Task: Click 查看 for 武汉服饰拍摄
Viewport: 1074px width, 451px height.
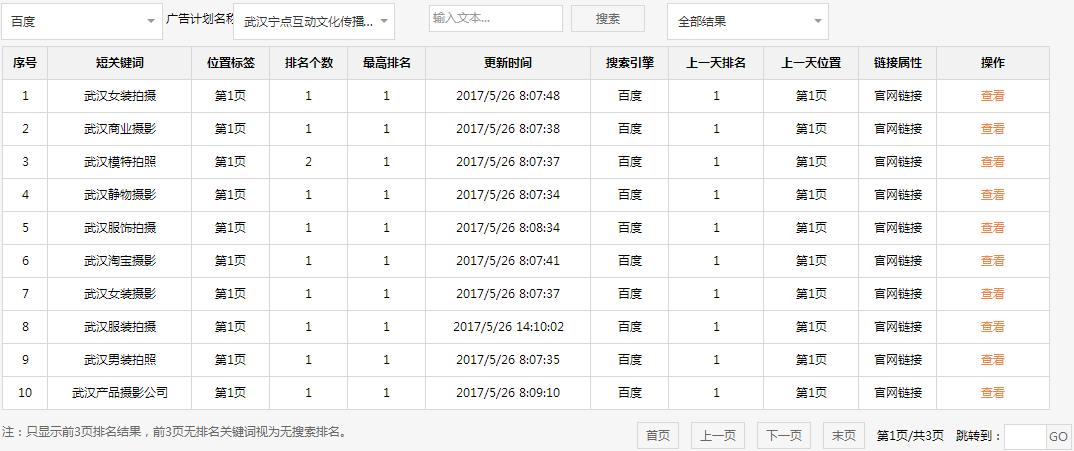Action: (992, 228)
